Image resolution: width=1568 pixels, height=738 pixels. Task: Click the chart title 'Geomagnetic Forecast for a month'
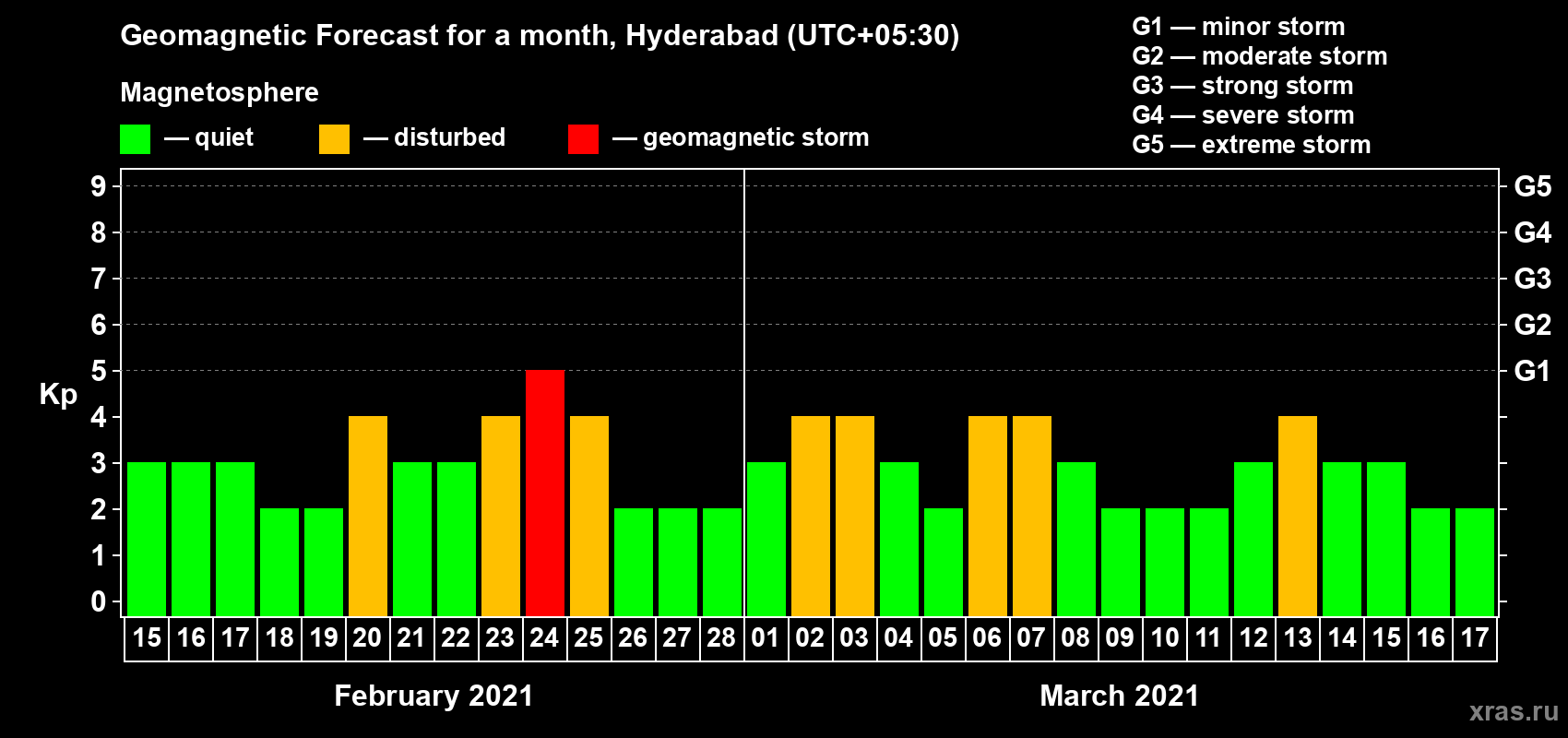[x=369, y=36]
